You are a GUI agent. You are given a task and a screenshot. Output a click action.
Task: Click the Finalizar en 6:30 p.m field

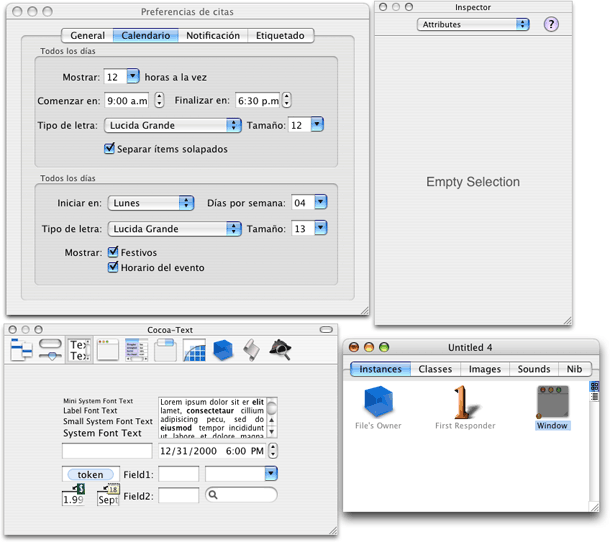pos(258,100)
